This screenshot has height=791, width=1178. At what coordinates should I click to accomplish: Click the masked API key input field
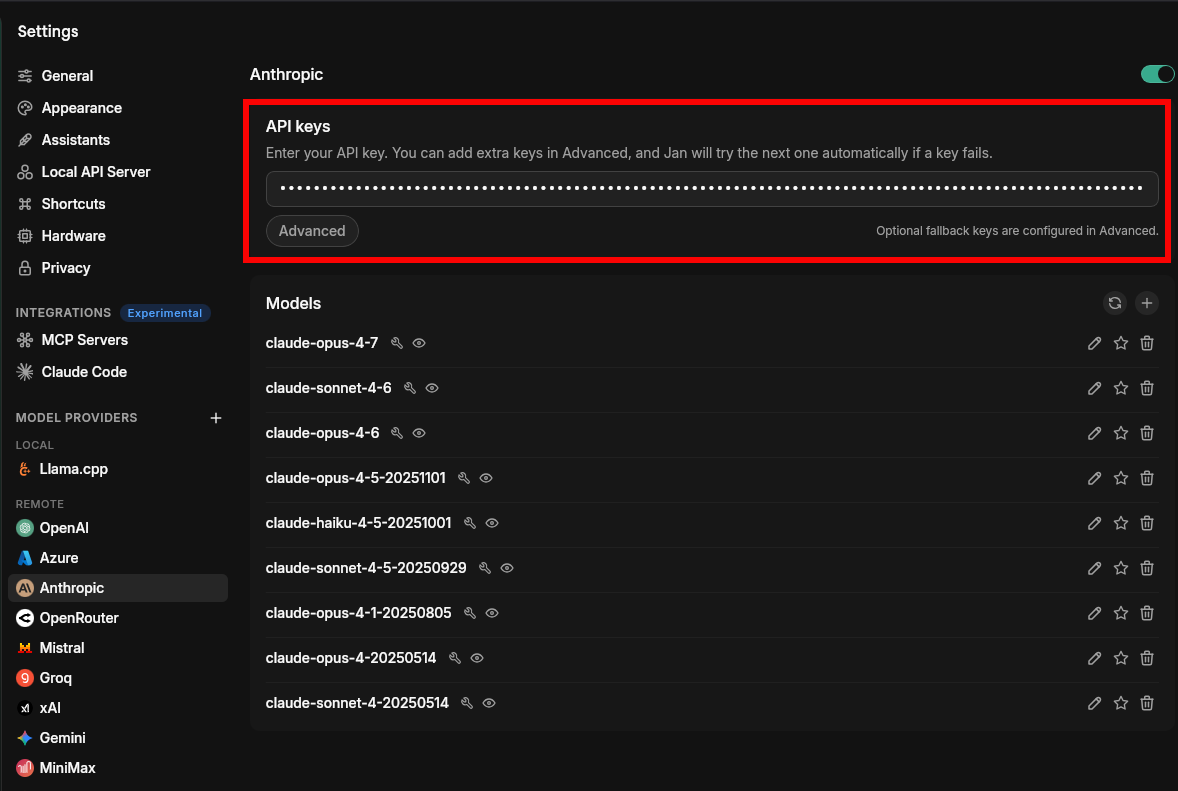click(x=712, y=189)
